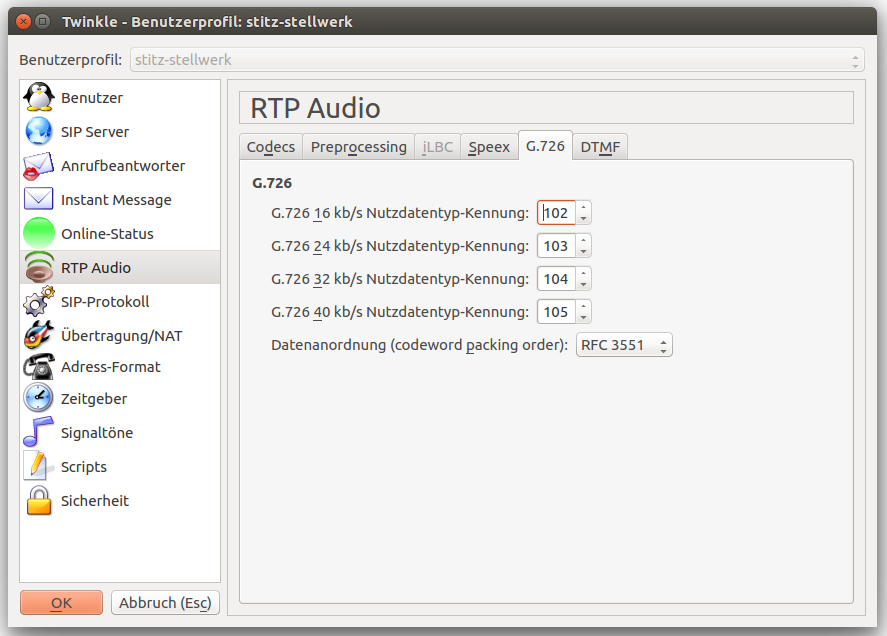Image resolution: width=887 pixels, height=636 pixels.
Task: Click the spinner arrows for G.726 24 kb/s
Action: click(583, 246)
